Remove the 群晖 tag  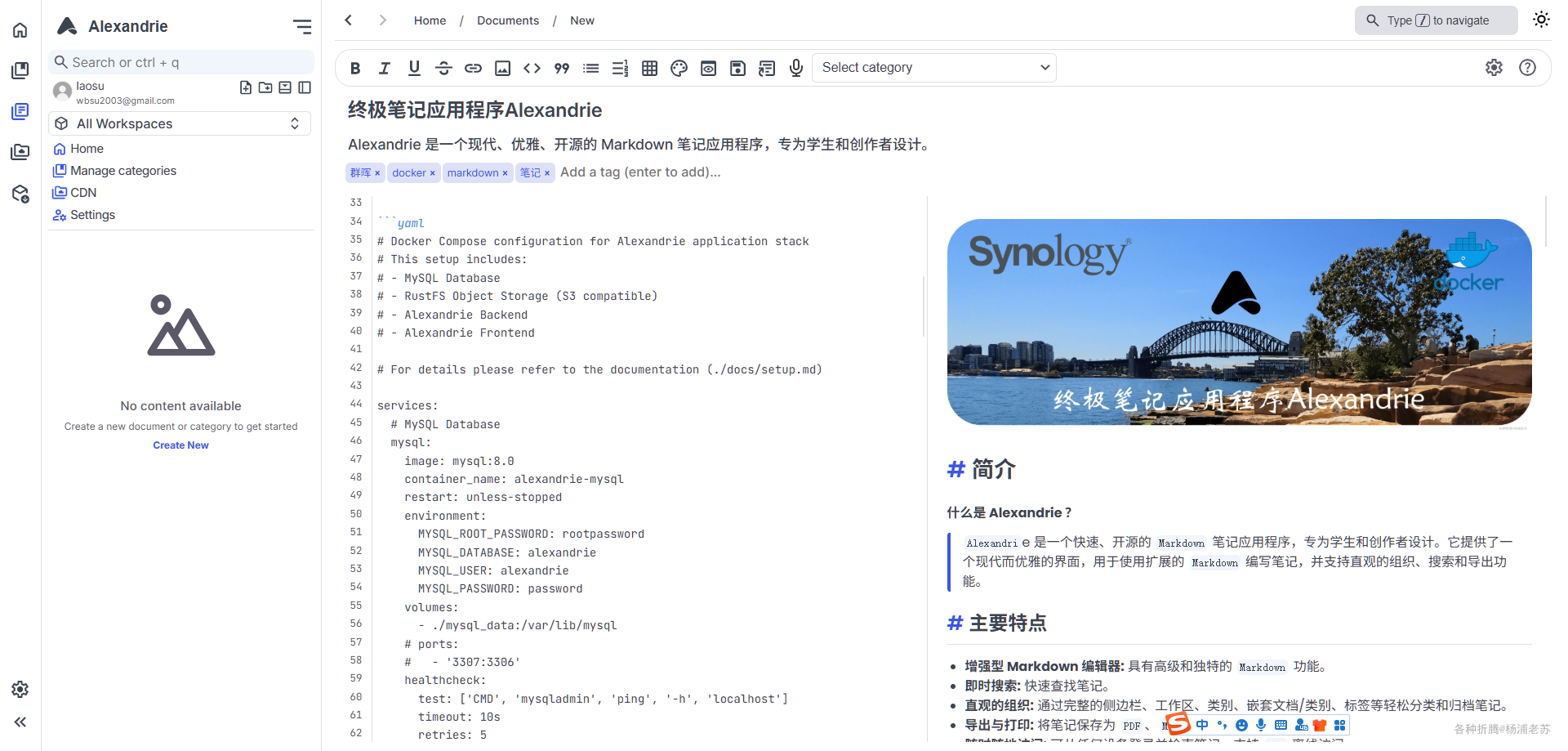(x=377, y=173)
